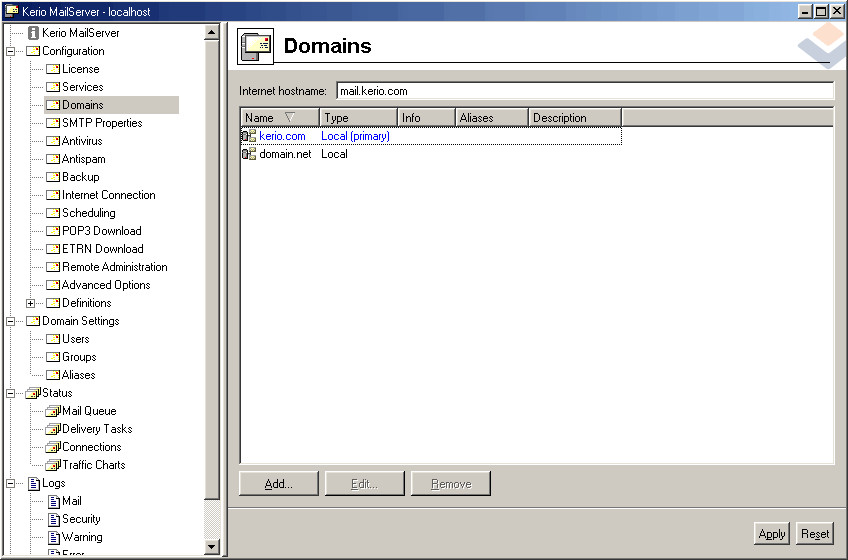The width and height of the screenshot is (848, 560).
Task: Click the Mail Queue stacked icon
Action: 53,411
